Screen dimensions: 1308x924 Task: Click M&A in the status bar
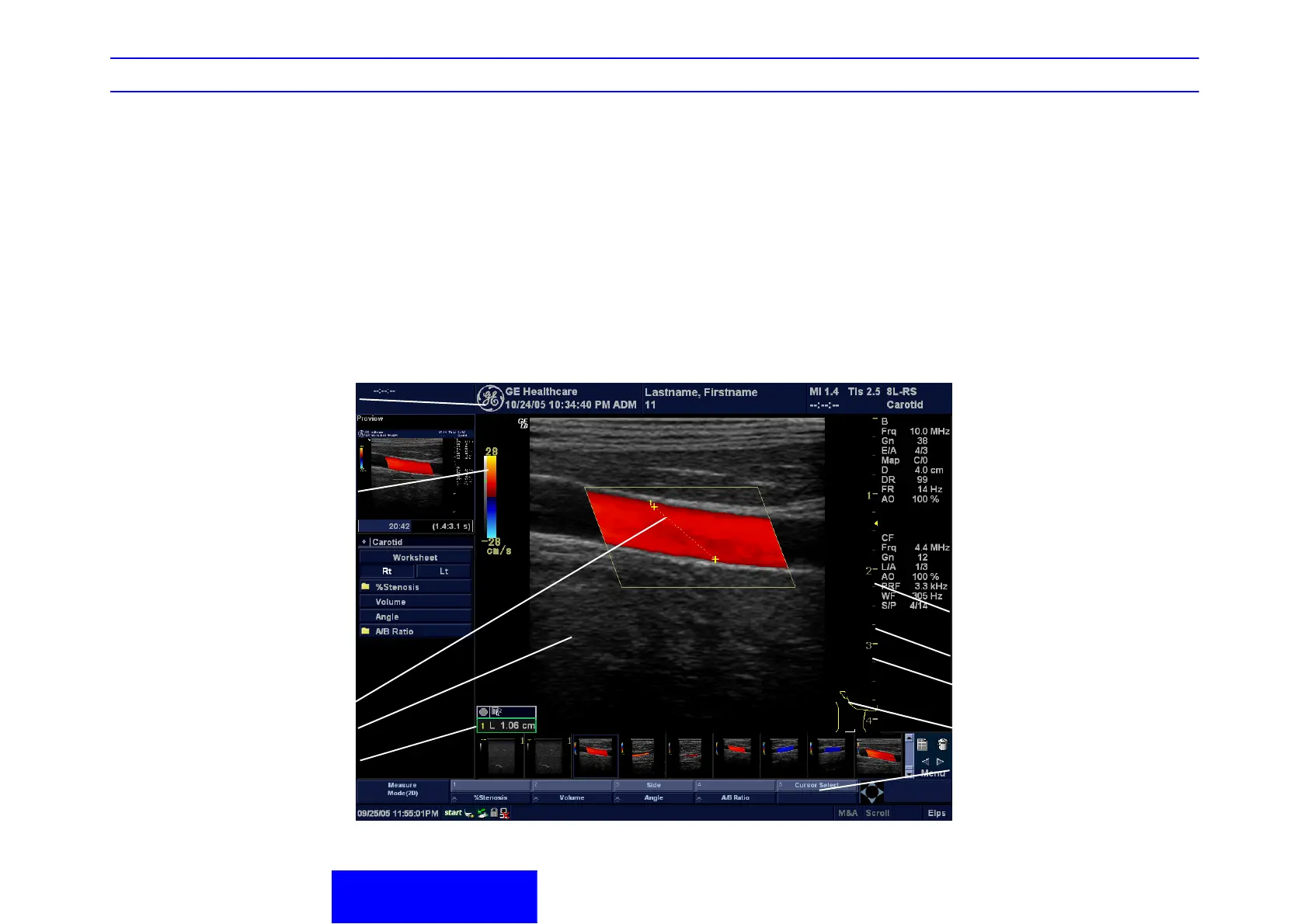click(x=848, y=813)
